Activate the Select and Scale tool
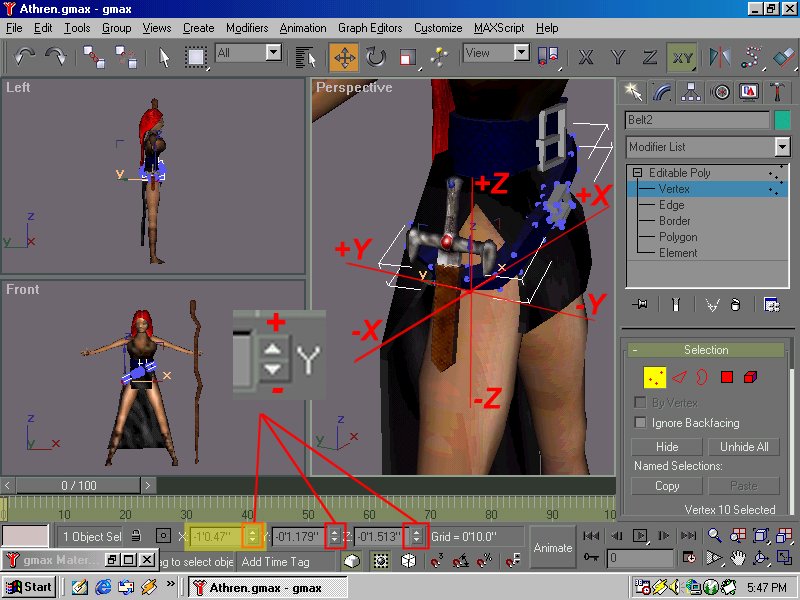Image resolution: width=800 pixels, height=600 pixels. click(x=408, y=57)
